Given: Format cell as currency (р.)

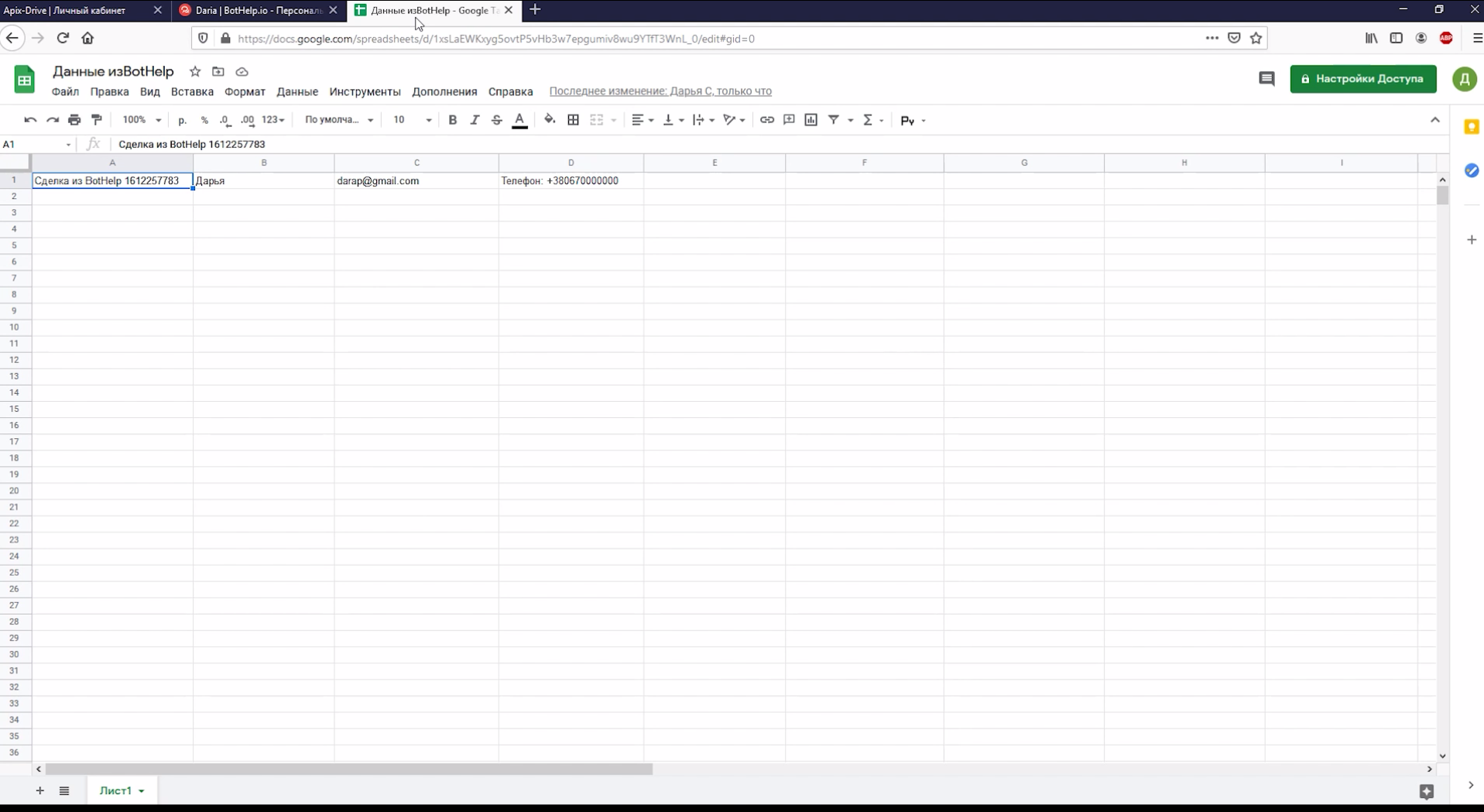Looking at the screenshot, I should coord(182,120).
